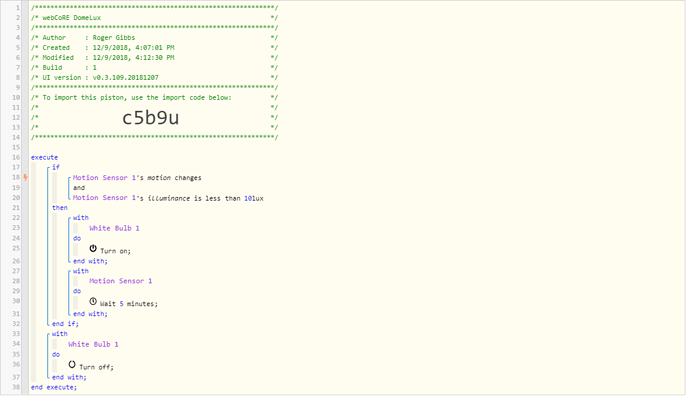Viewport: 690px width, 396px height.
Task: Click line number 16 in the gutter
Action: 16,158
